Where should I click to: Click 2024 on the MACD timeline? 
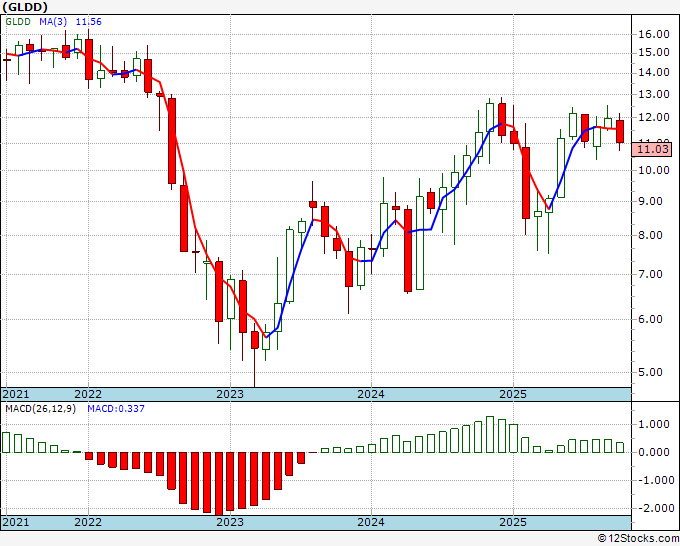(371, 522)
